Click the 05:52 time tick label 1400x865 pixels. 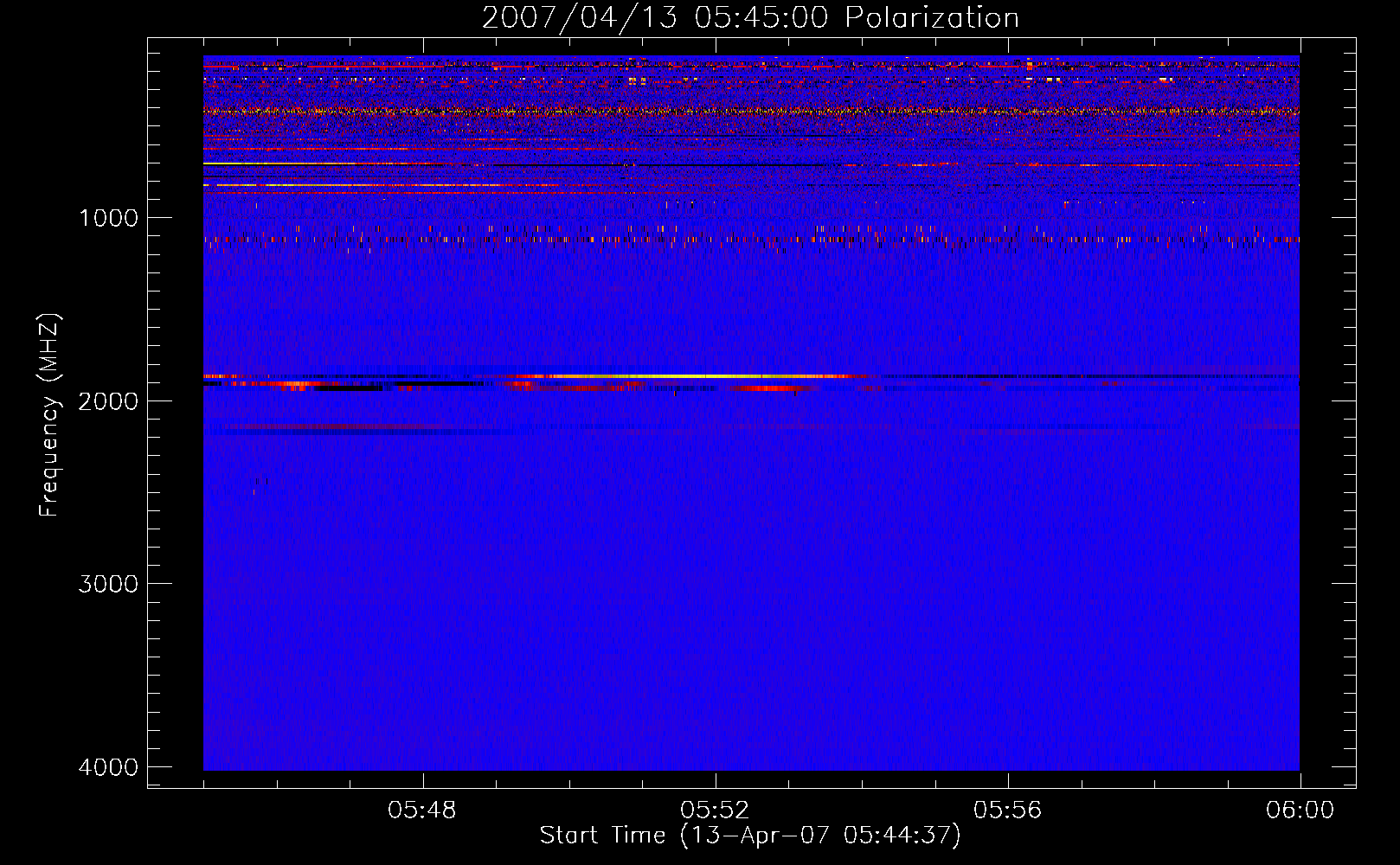715,811
